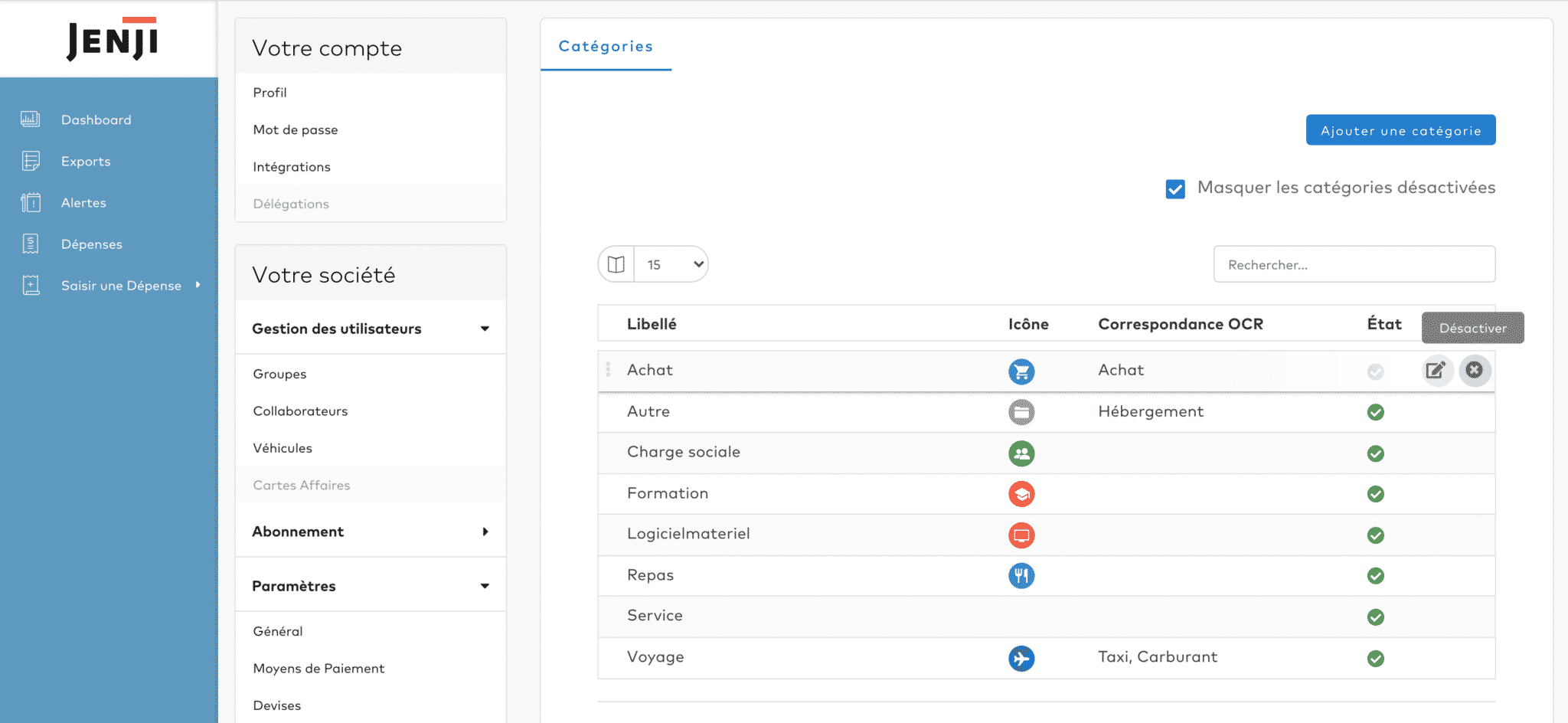Viewport: 1568px width, 723px height.
Task: Toggle the state check for Service
Action: click(x=1376, y=617)
